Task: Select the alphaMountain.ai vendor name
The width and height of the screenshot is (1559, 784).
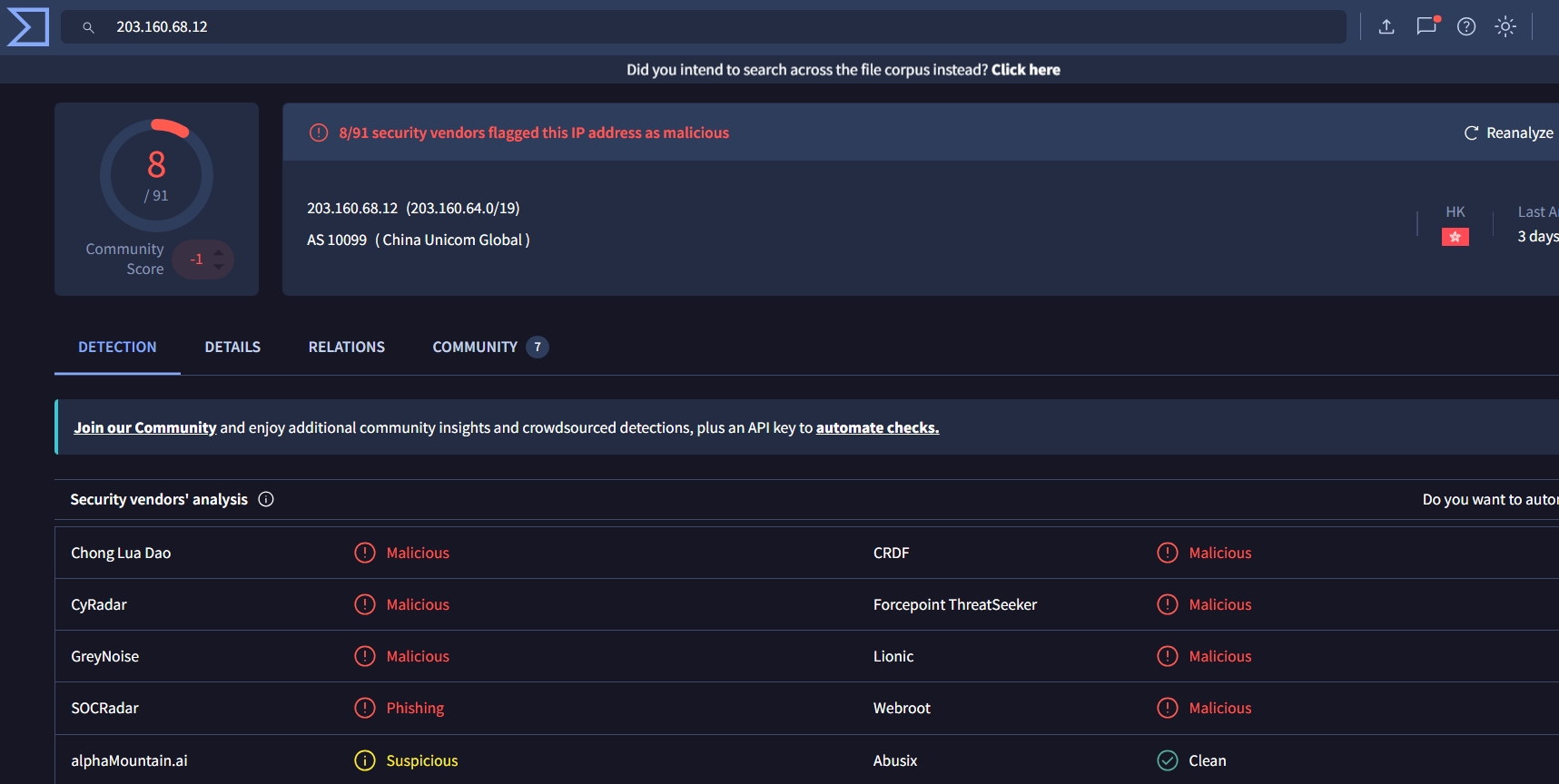Action: 129,760
